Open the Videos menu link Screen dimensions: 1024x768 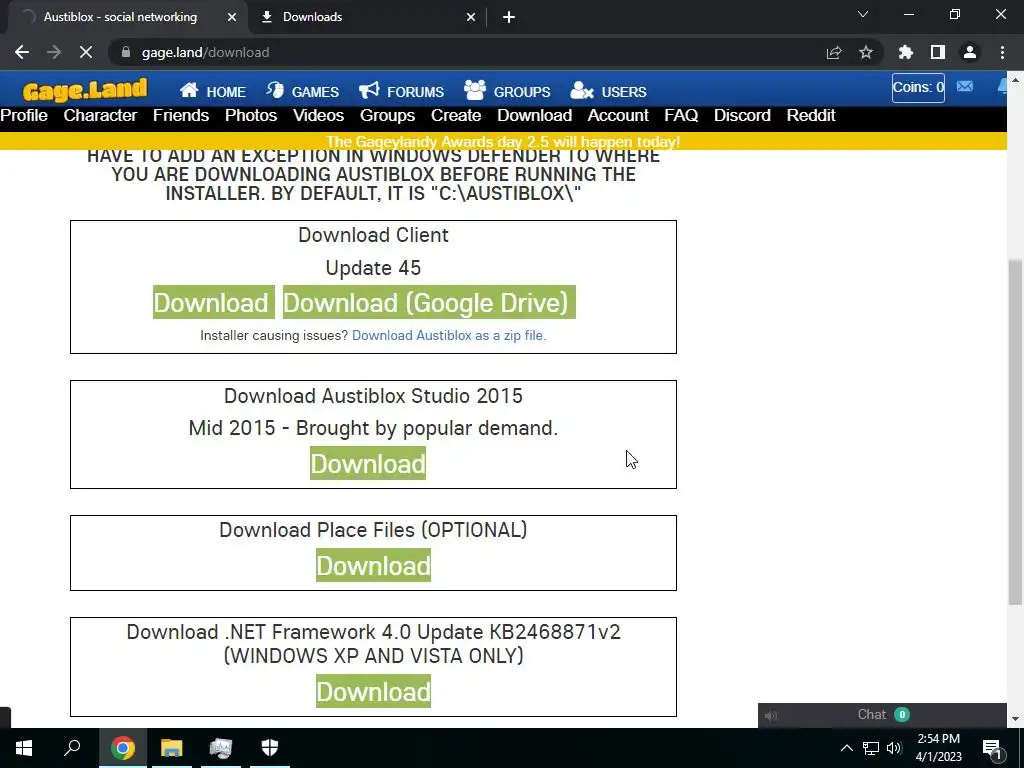click(318, 116)
